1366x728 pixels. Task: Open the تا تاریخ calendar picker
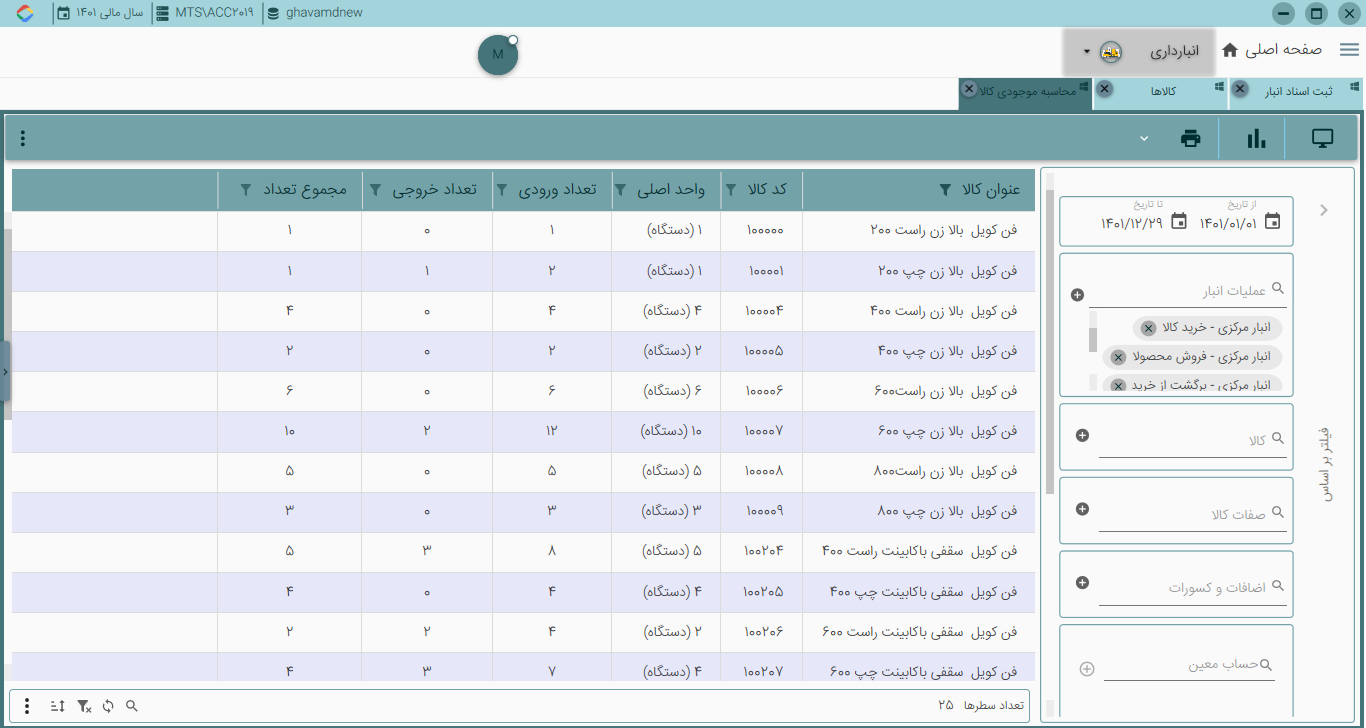[x=1179, y=221]
